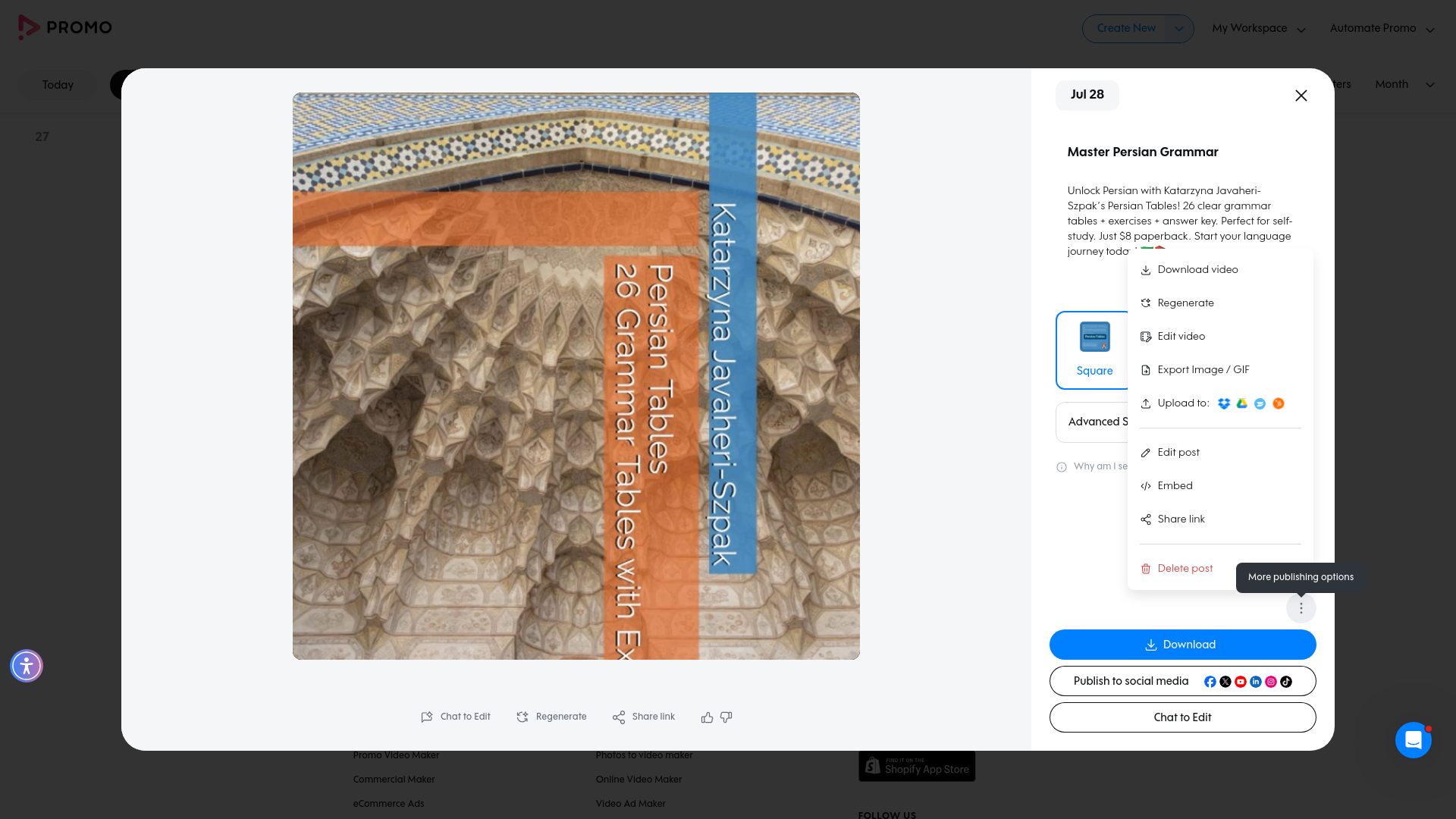
Task: Open accessibility options widget
Action: (x=27, y=666)
